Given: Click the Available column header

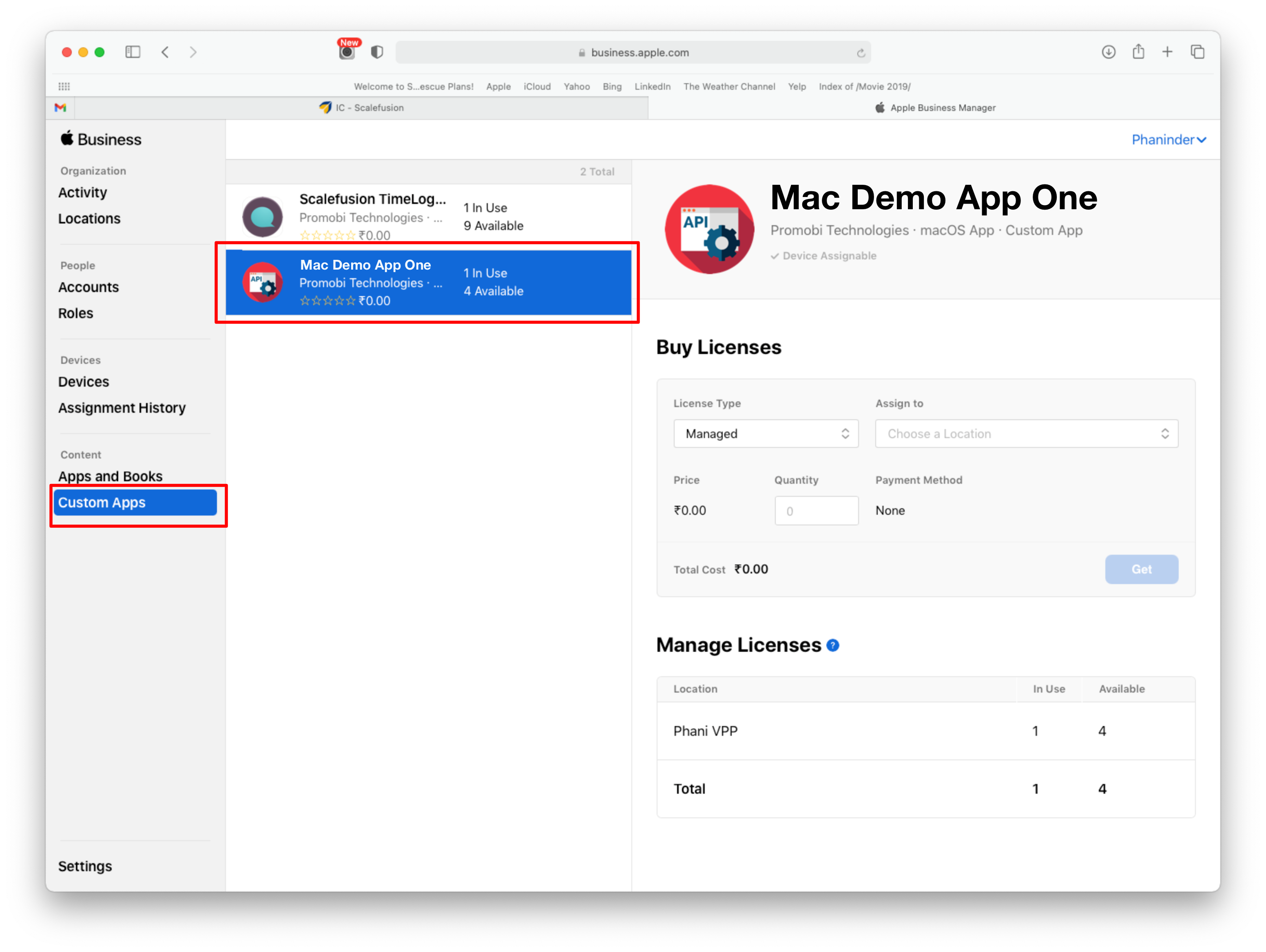Looking at the screenshot, I should coord(1121,689).
